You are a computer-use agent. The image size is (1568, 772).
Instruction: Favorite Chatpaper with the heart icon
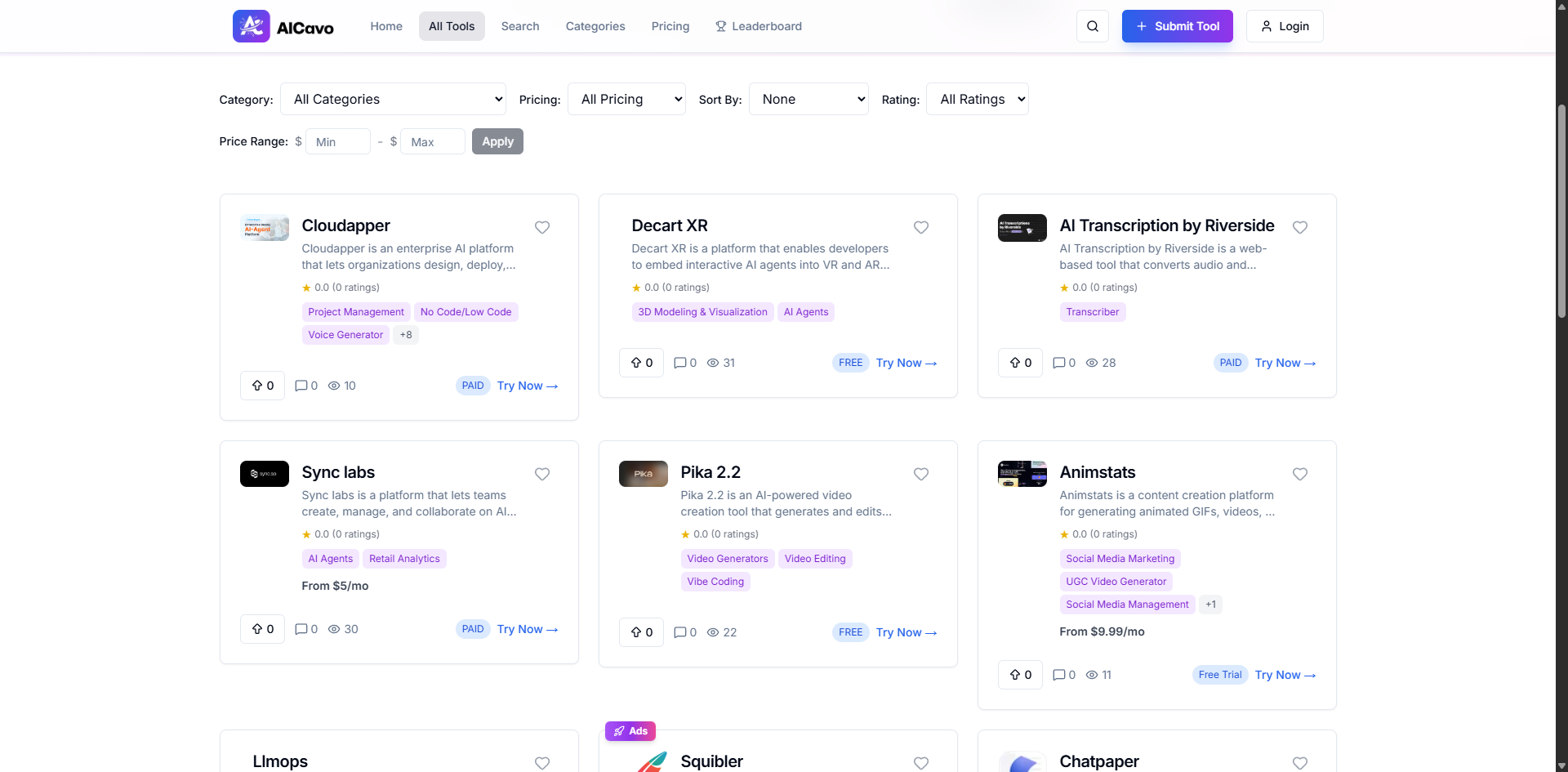tap(1300, 763)
